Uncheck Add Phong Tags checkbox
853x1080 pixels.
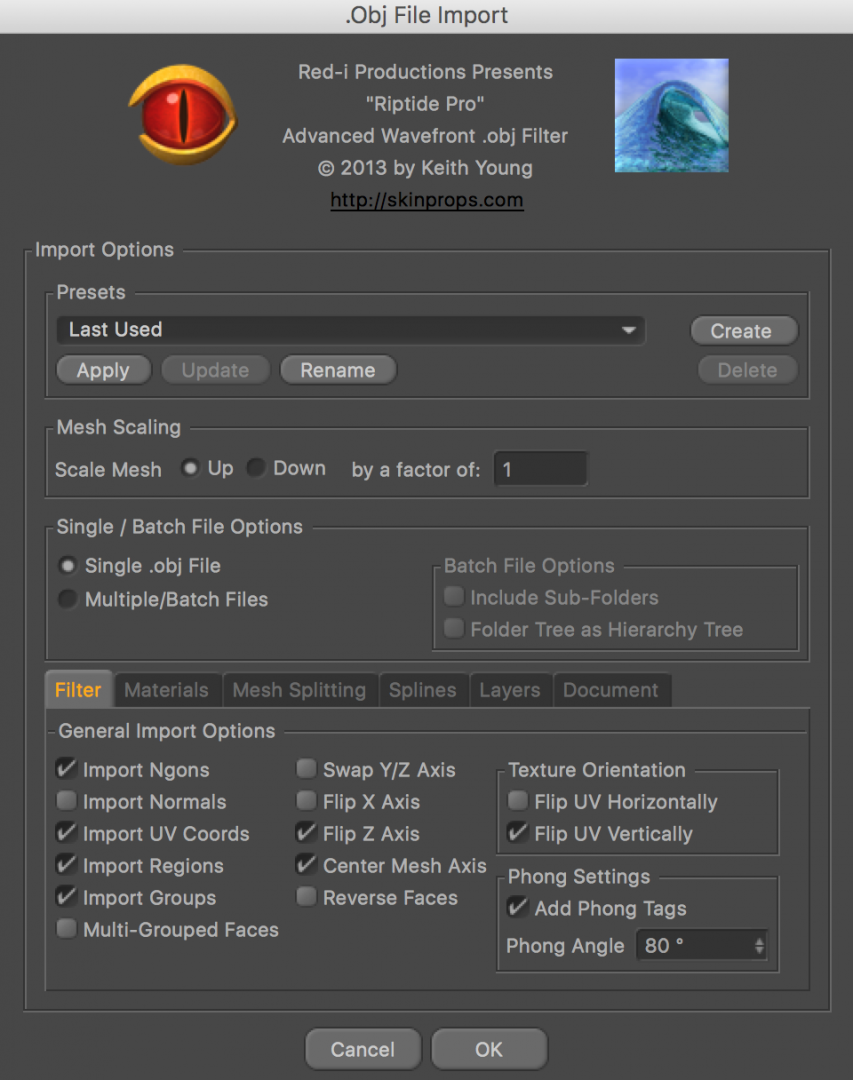[x=518, y=907]
